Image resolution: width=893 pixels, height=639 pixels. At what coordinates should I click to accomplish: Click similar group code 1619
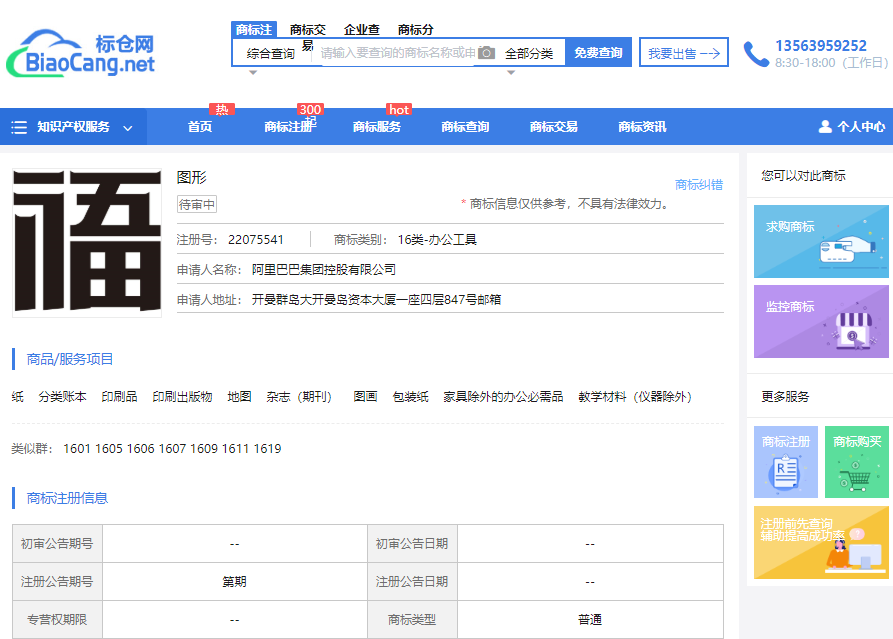coord(267,449)
